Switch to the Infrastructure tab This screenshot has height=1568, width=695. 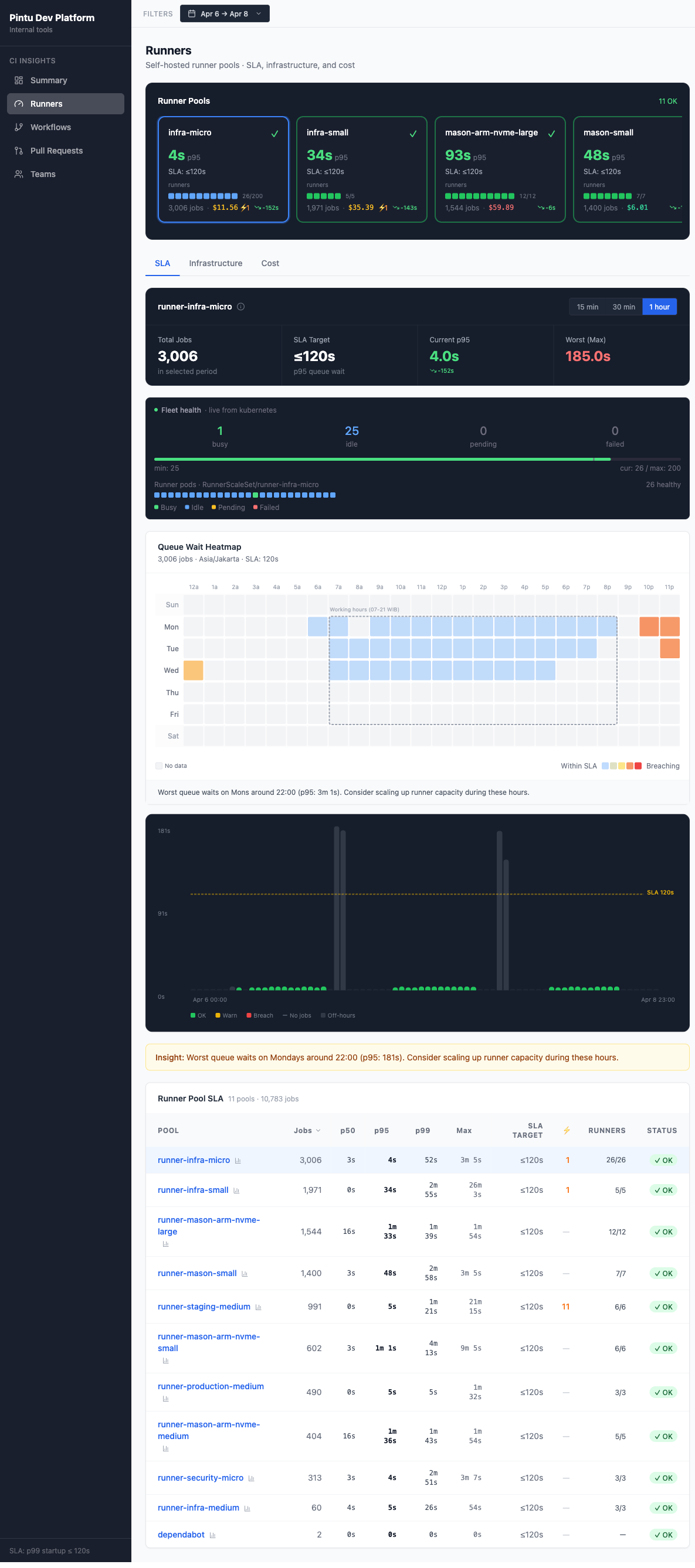(x=216, y=263)
